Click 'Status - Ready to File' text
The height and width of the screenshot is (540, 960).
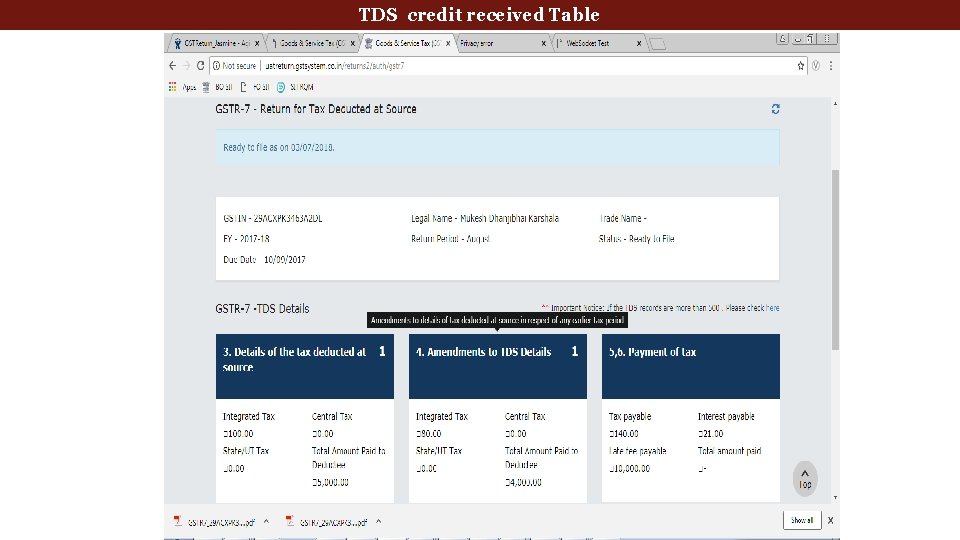pos(636,239)
